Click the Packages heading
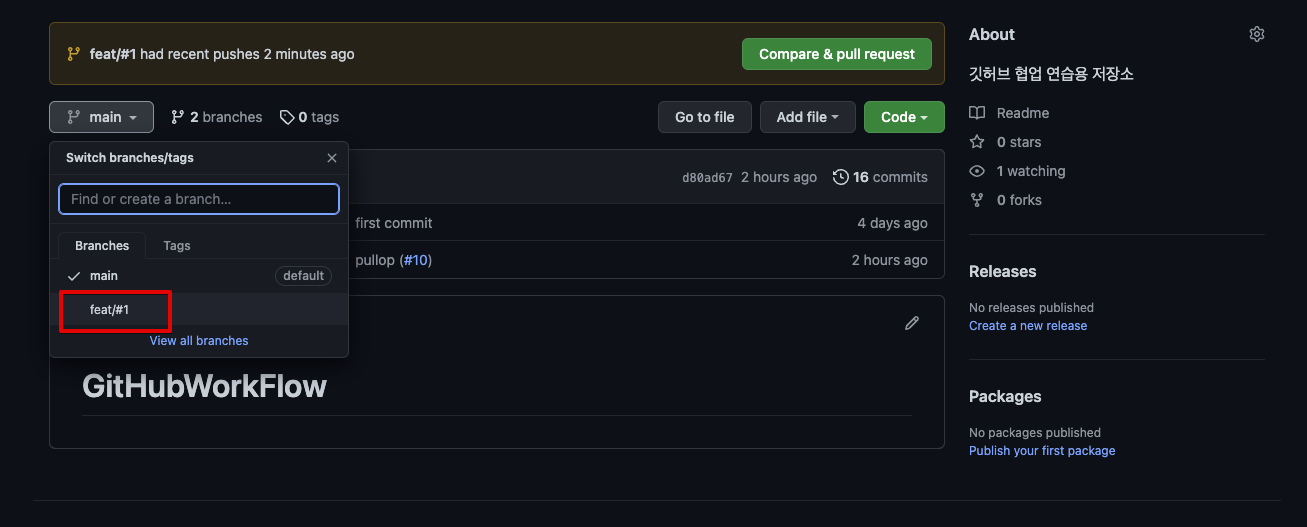This screenshot has height=527, width=1307. [1005, 397]
